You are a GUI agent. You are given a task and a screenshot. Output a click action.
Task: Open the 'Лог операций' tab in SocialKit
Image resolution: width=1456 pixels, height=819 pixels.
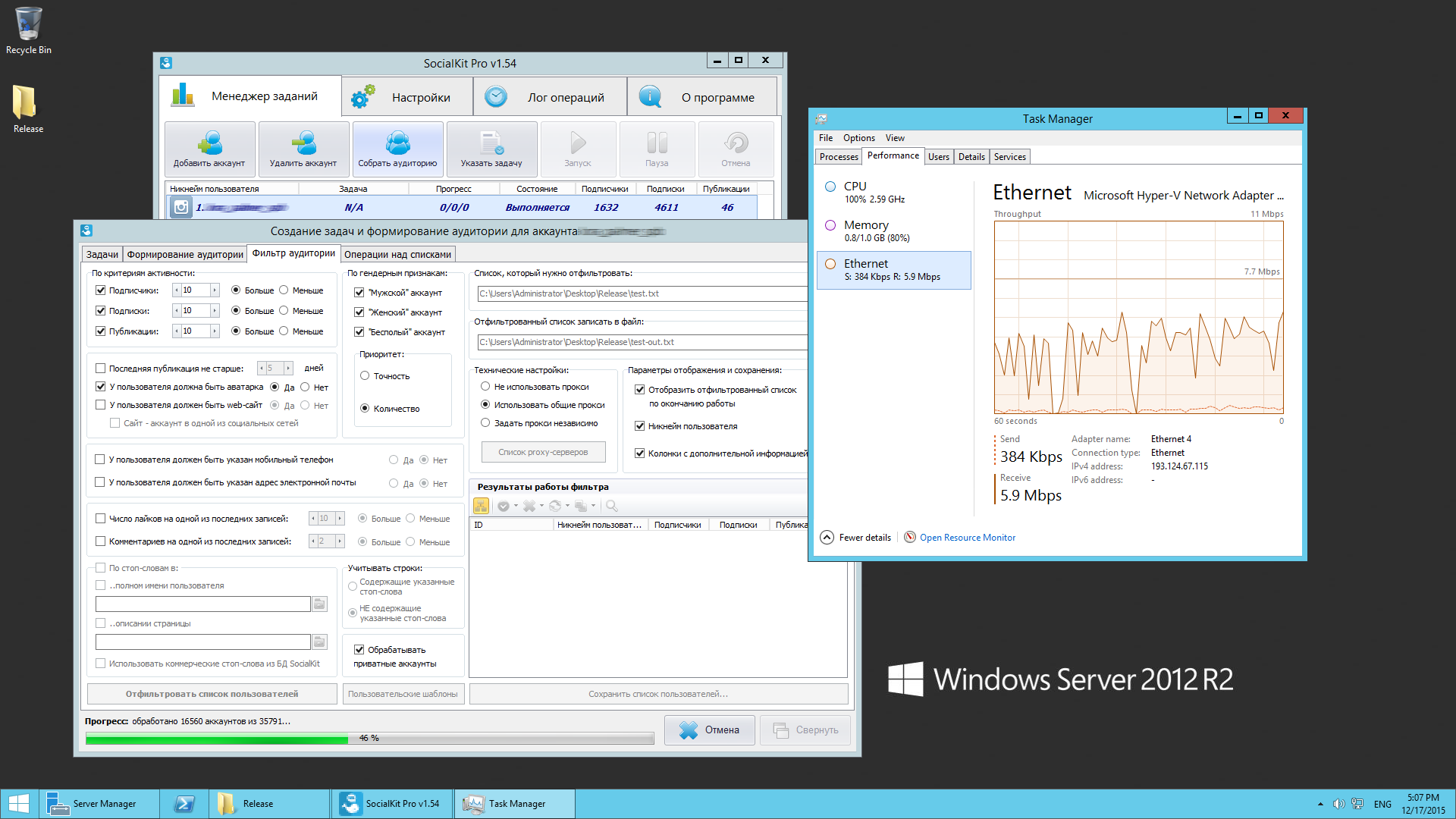tap(551, 97)
